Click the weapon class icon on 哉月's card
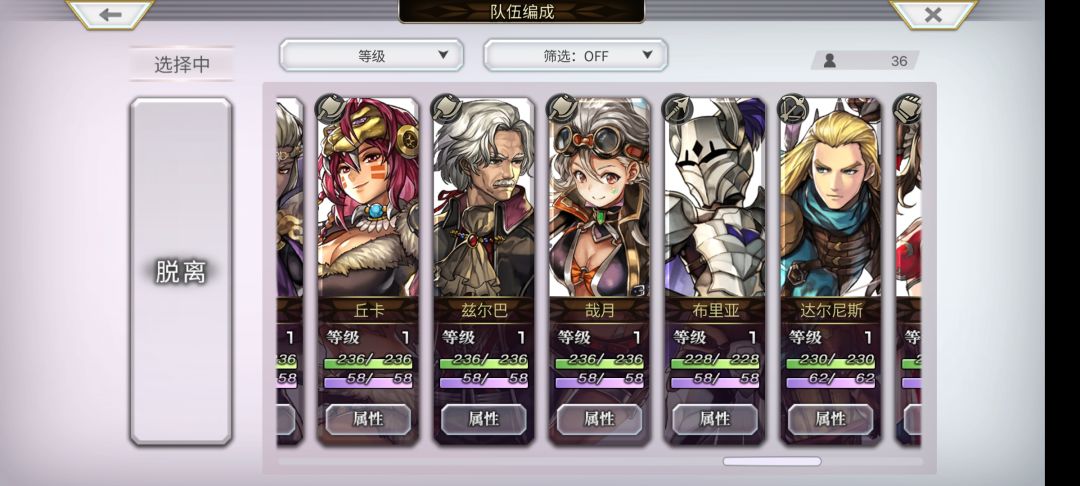Viewport: 1080px width, 486px height. [561, 107]
